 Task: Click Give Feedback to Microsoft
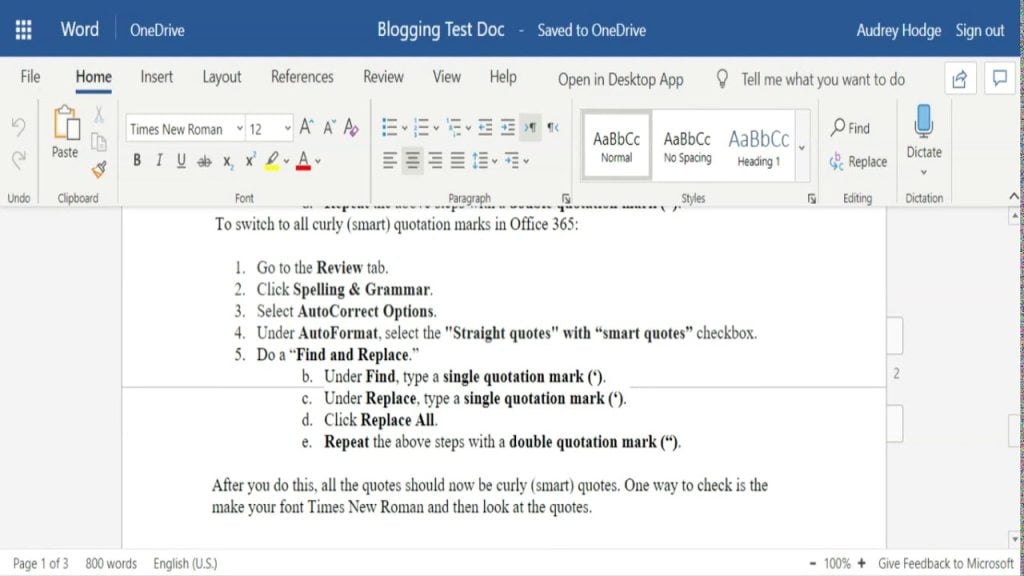(946, 563)
